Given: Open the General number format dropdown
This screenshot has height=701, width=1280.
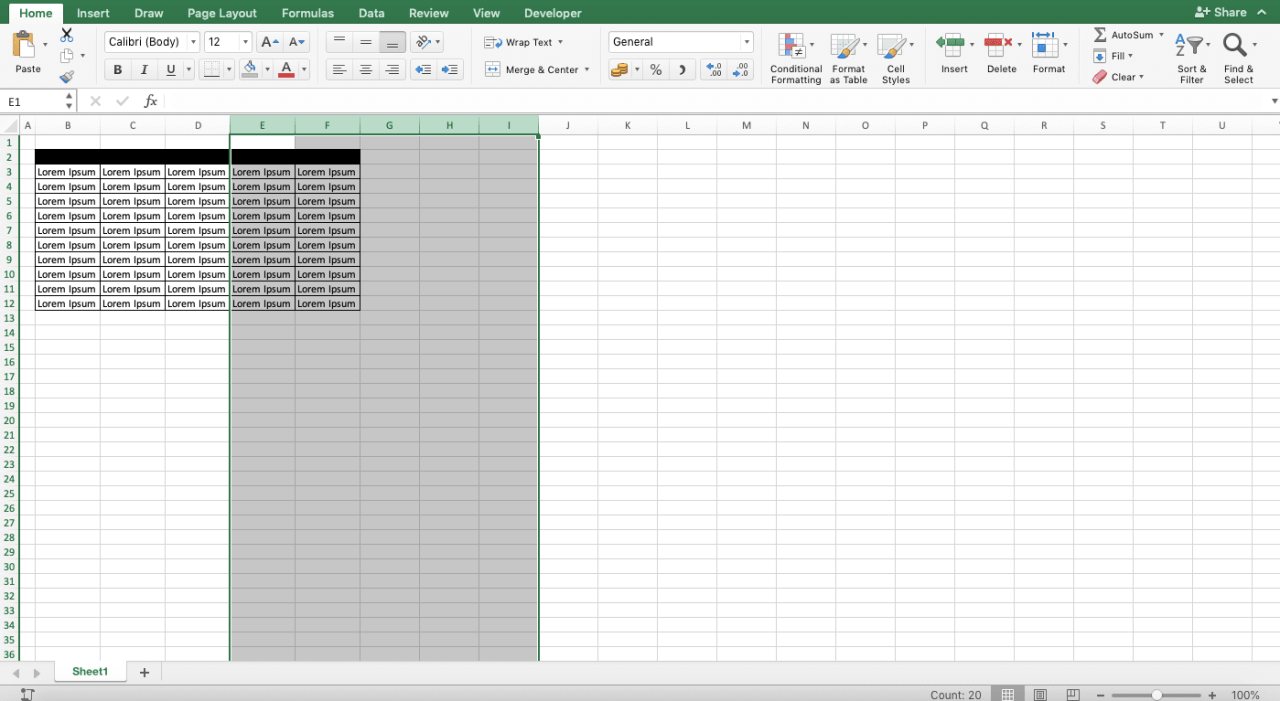Looking at the screenshot, I should (746, 42).
